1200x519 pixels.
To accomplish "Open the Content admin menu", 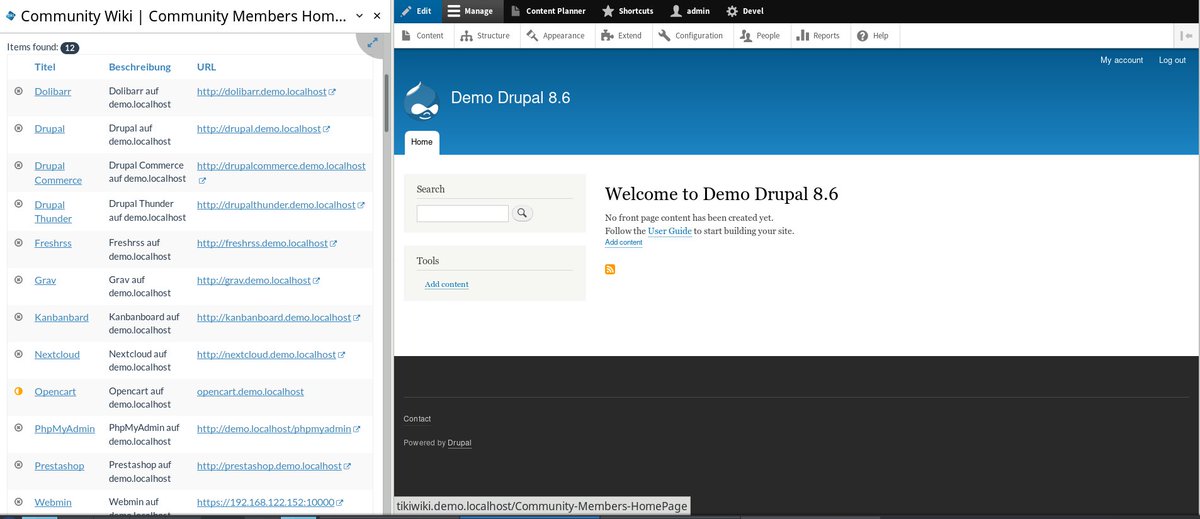I will 422,35.
